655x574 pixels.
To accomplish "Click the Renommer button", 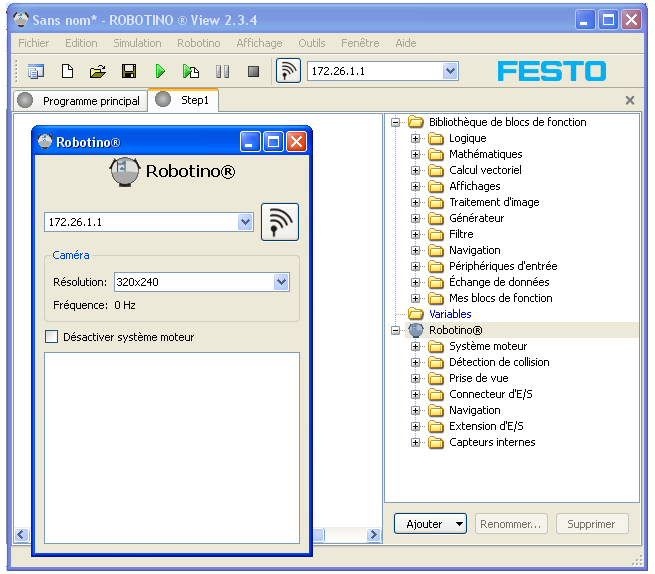I will click(511, 524).
